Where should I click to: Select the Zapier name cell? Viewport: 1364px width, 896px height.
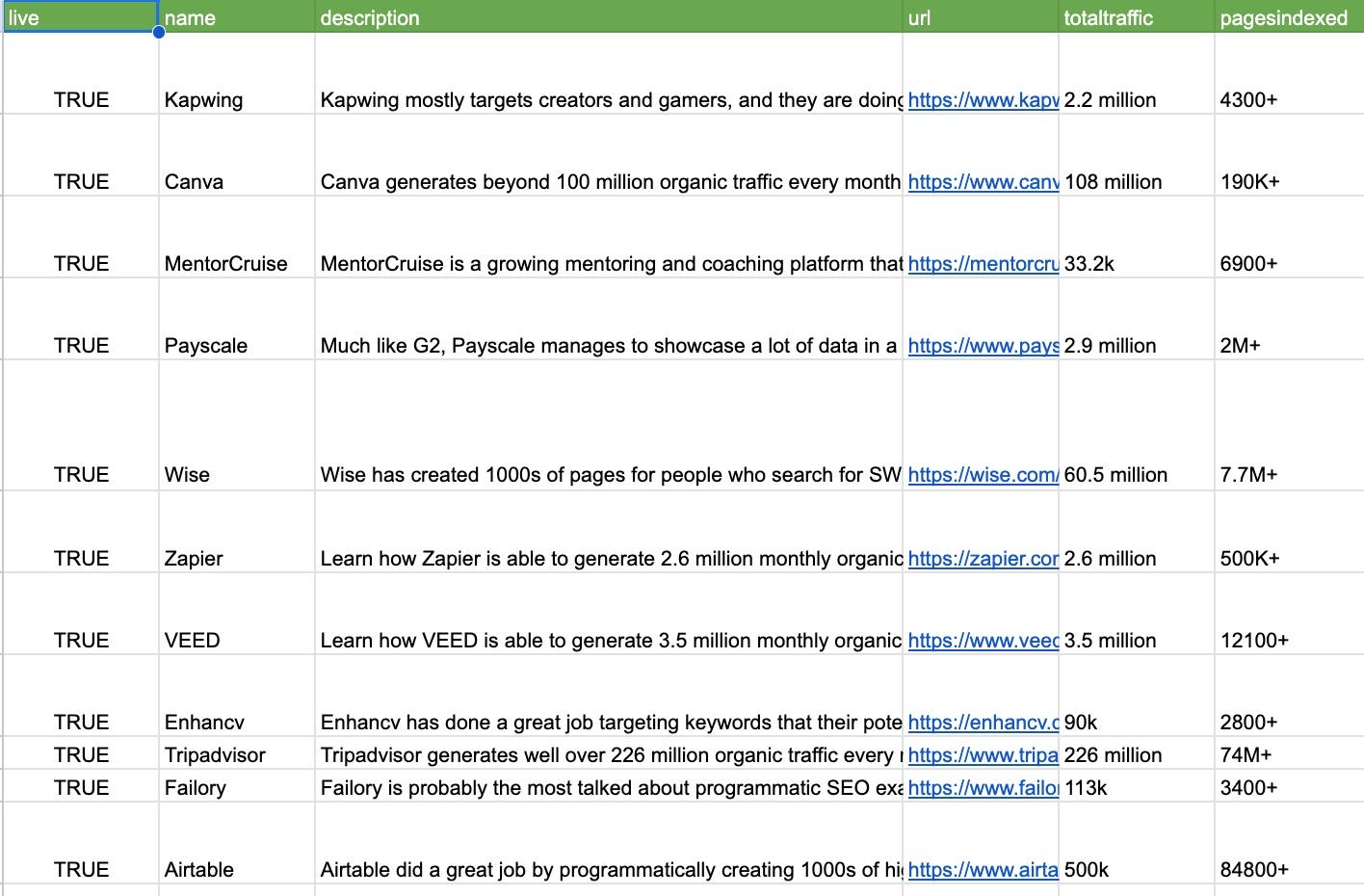coord(237,532)
